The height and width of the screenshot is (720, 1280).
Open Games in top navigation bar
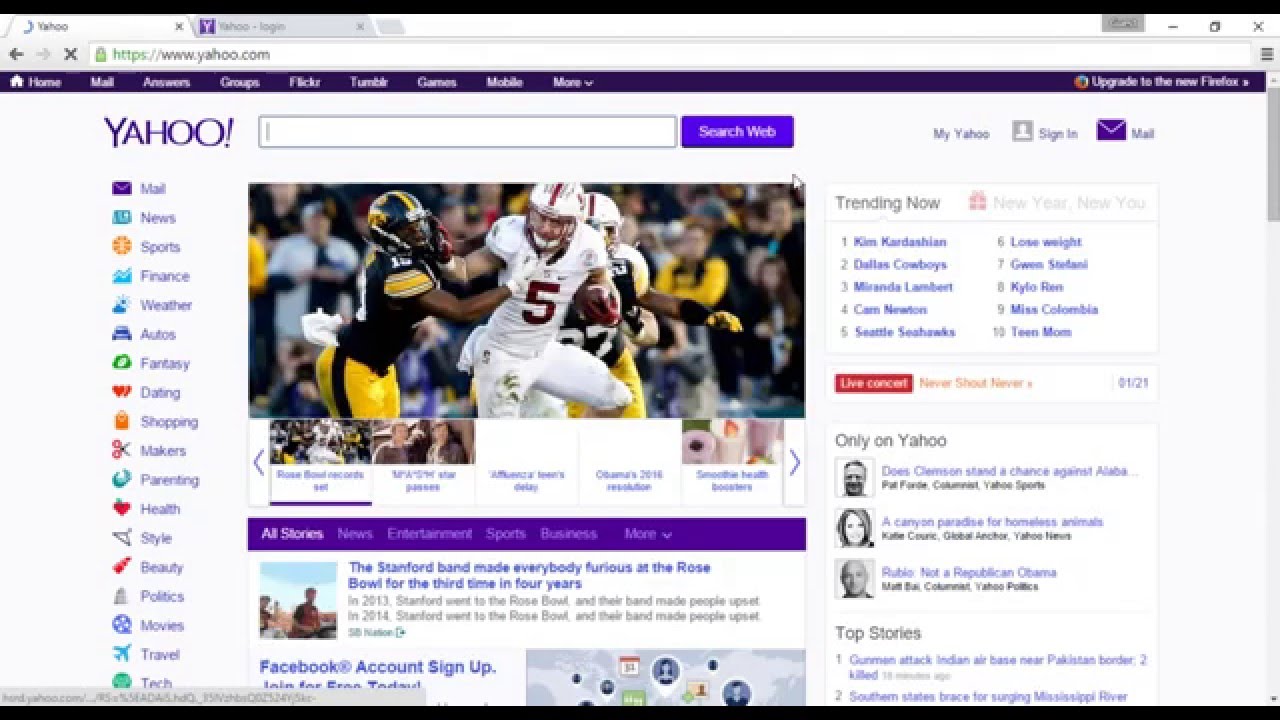tap(437, 82)
